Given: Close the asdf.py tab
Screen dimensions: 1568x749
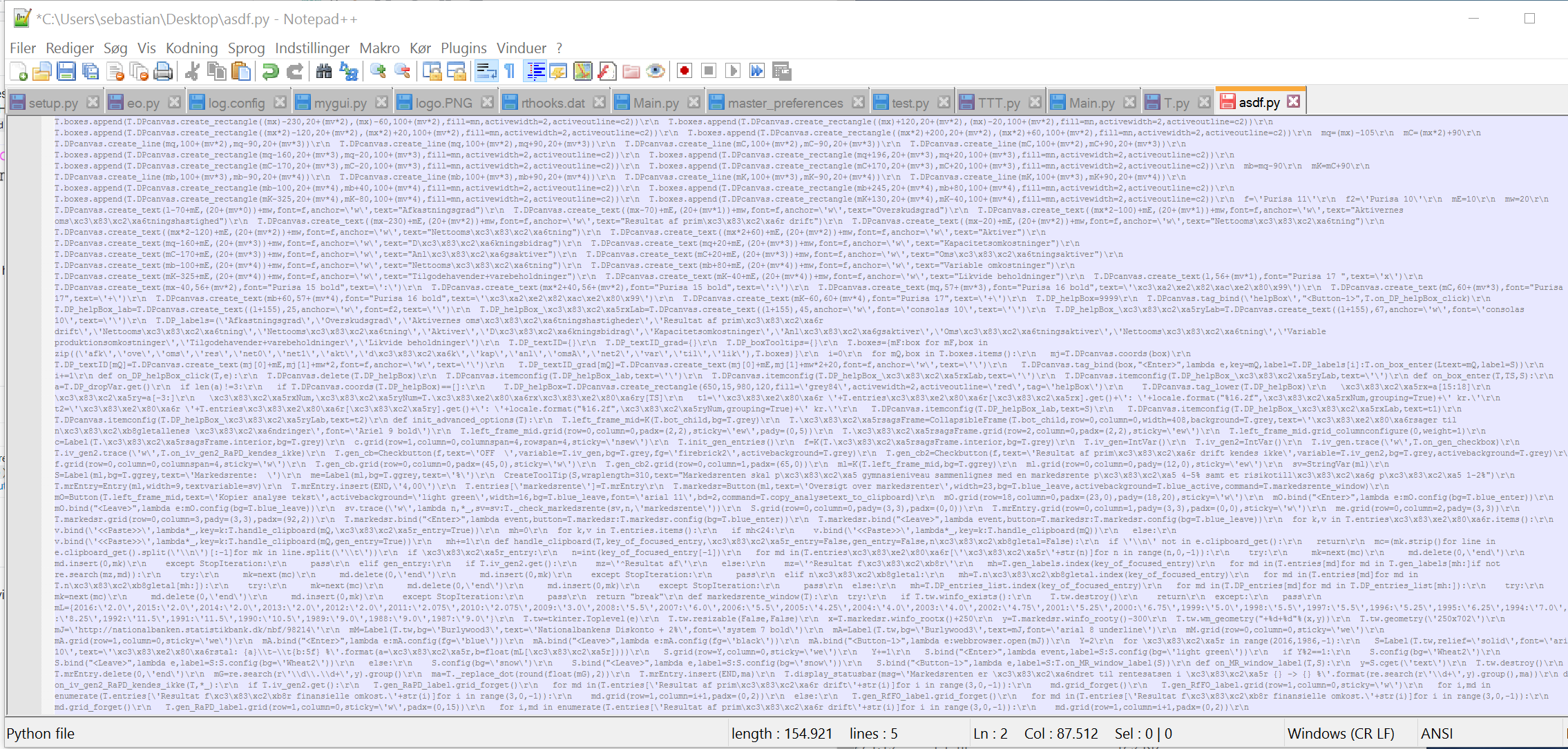Looking at the screenshot, I should click(x=1294, y=101).
